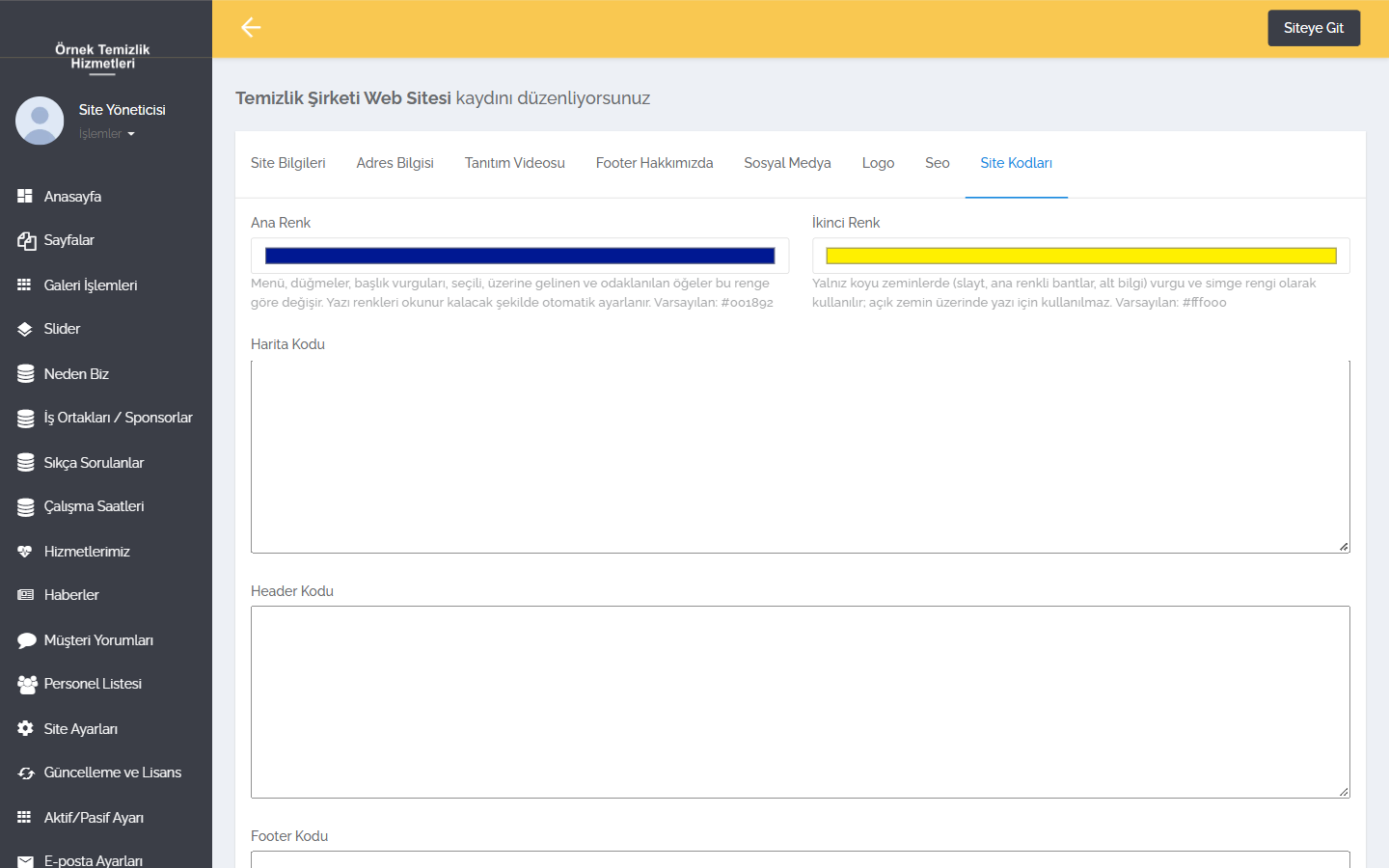
Task: Open the Personel Listesi menu link
Action: [93, 684]
